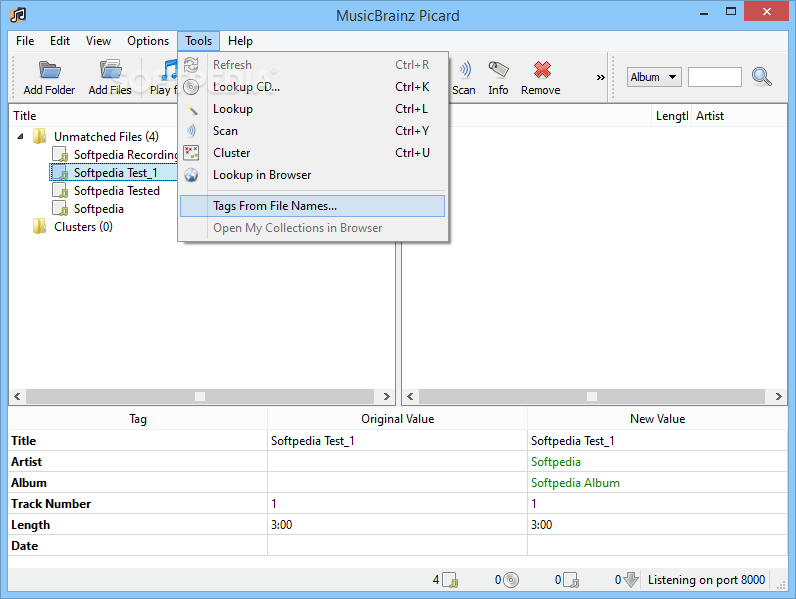
Task: Select Lookup CD from the Tools menu
Action: (313, 87)
